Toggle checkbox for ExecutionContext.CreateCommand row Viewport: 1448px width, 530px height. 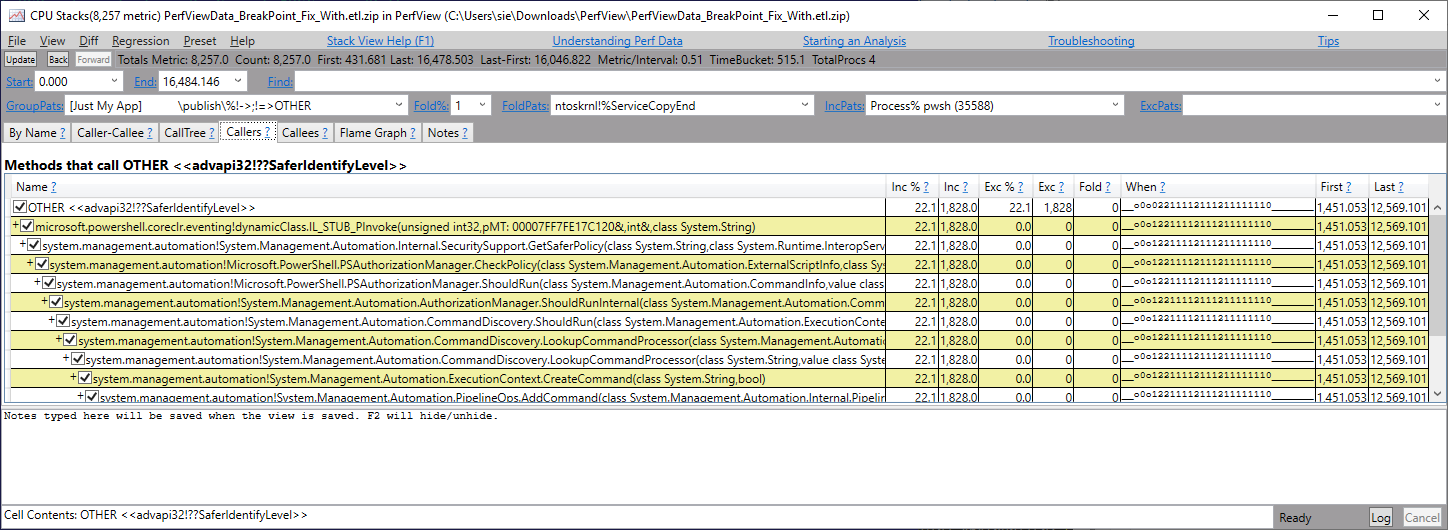click(85, 379)
